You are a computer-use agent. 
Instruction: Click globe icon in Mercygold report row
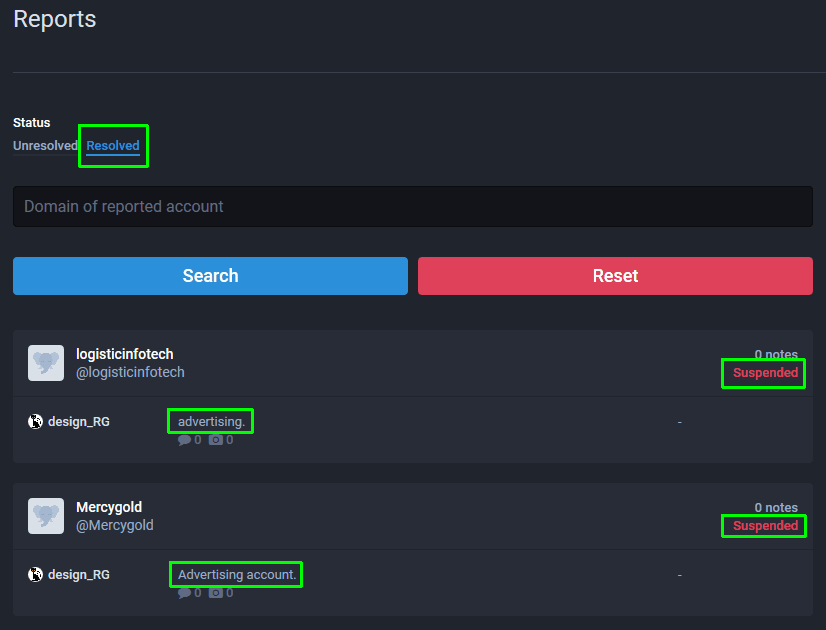pyautogui.click(x=35, y=575)
